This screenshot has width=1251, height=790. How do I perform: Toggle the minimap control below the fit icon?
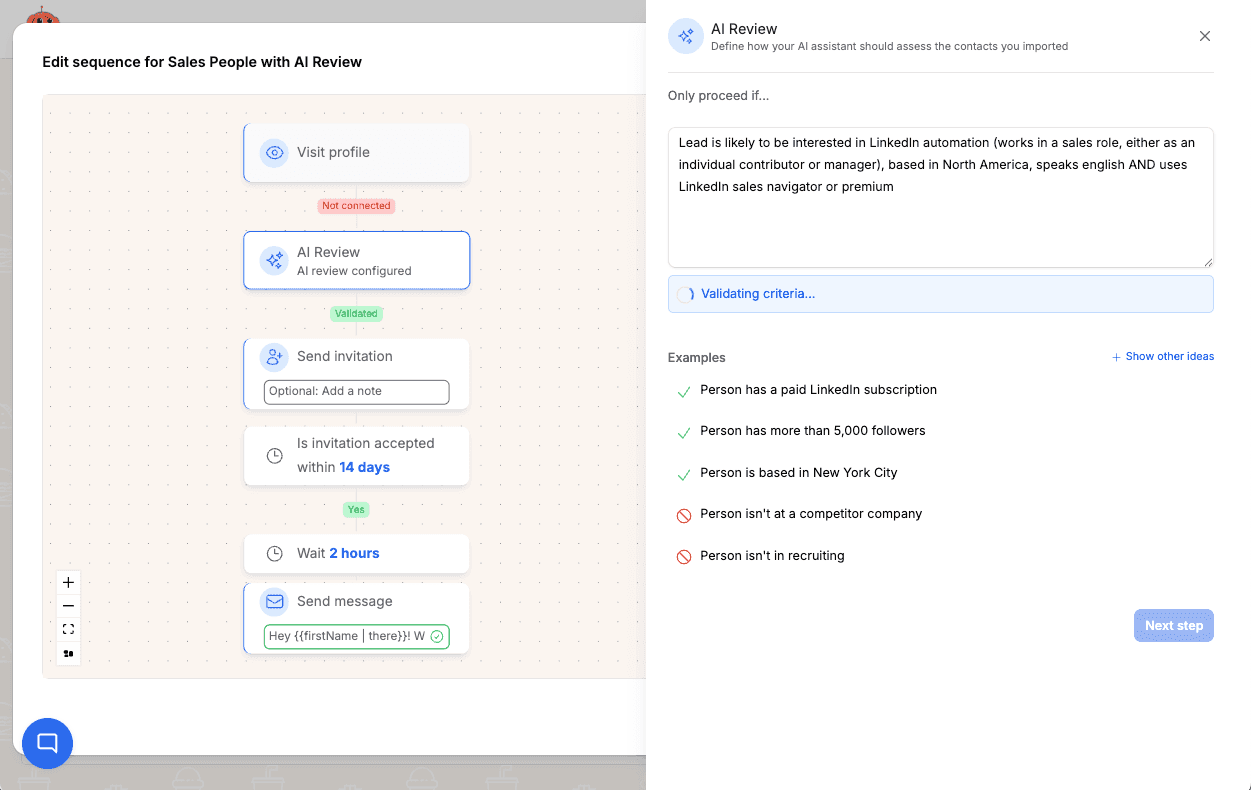pyautogui.click(x=68, y=653)
